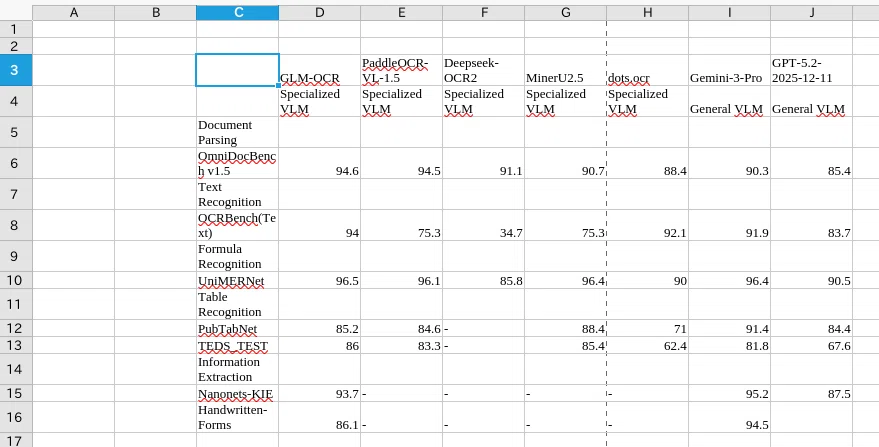Select the OmniDocBench v1.5 cell

click(237, 163)
